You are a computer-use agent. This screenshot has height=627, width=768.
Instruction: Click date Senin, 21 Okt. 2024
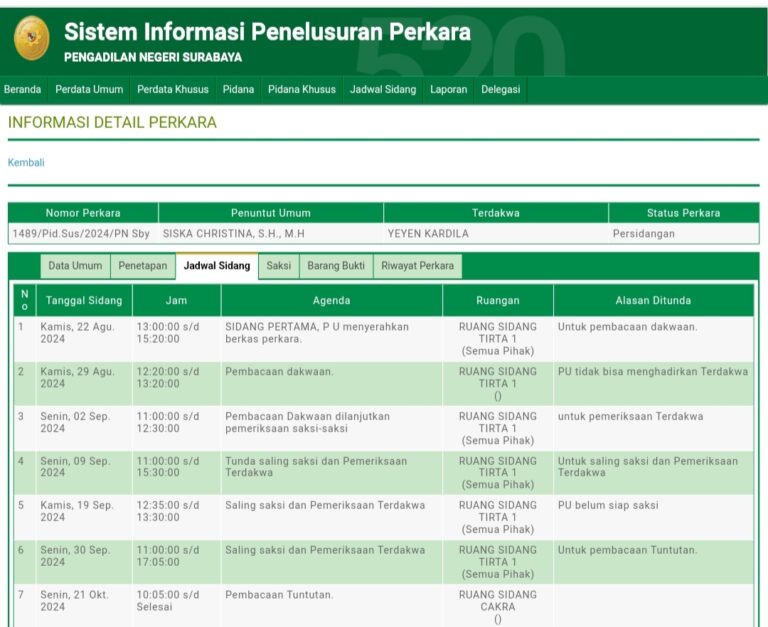click(75, 601)
